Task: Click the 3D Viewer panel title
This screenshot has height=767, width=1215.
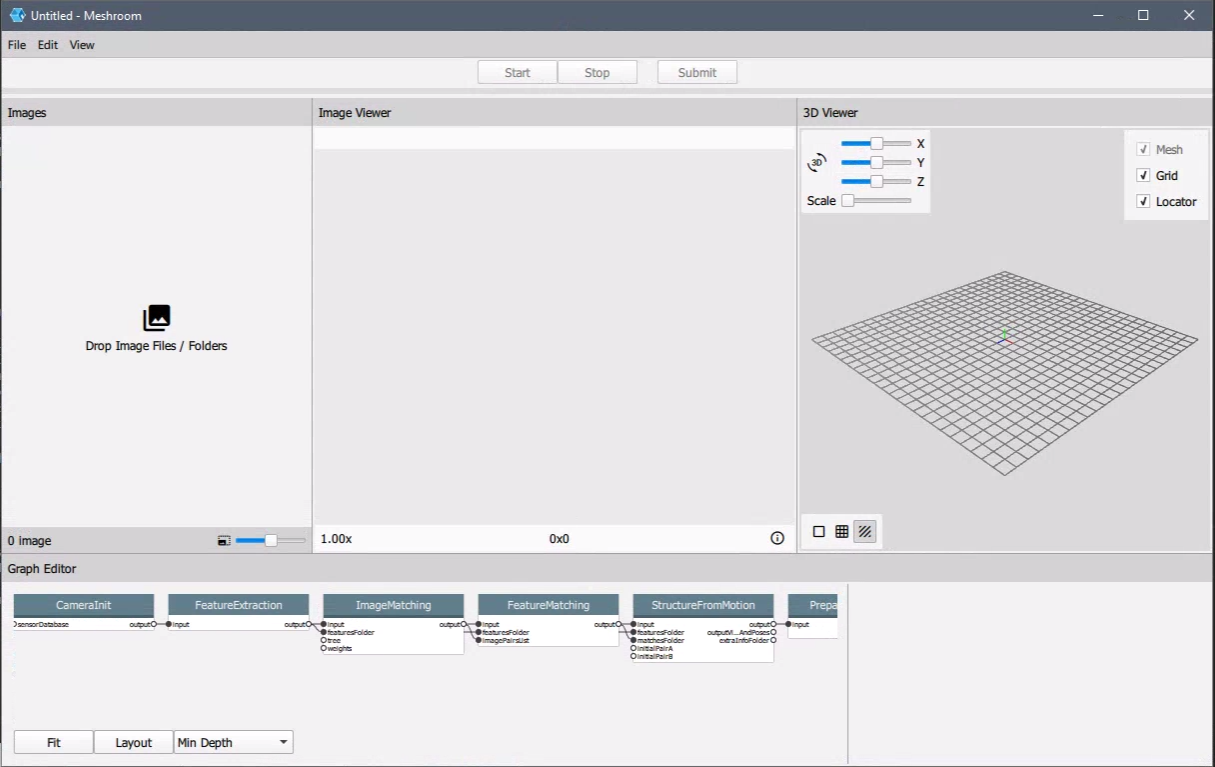Action: 830,113
